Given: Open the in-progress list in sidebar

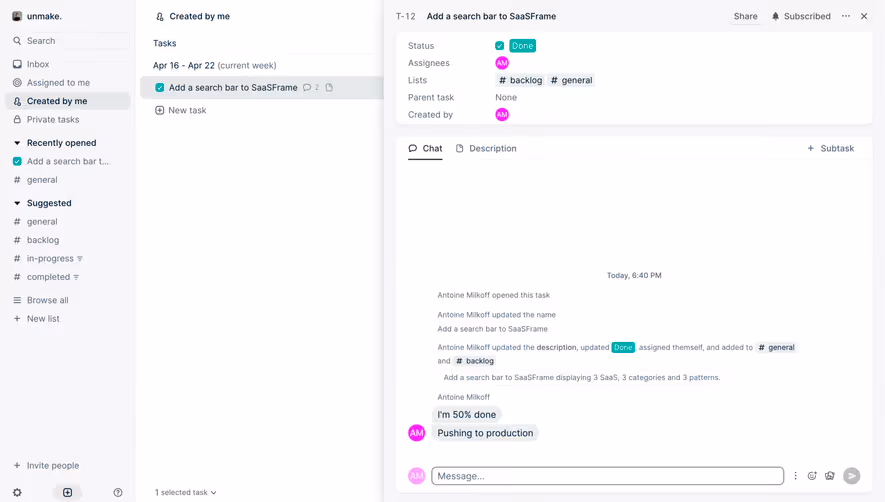Looking at the screenshot, I should (x=50, y=259).
